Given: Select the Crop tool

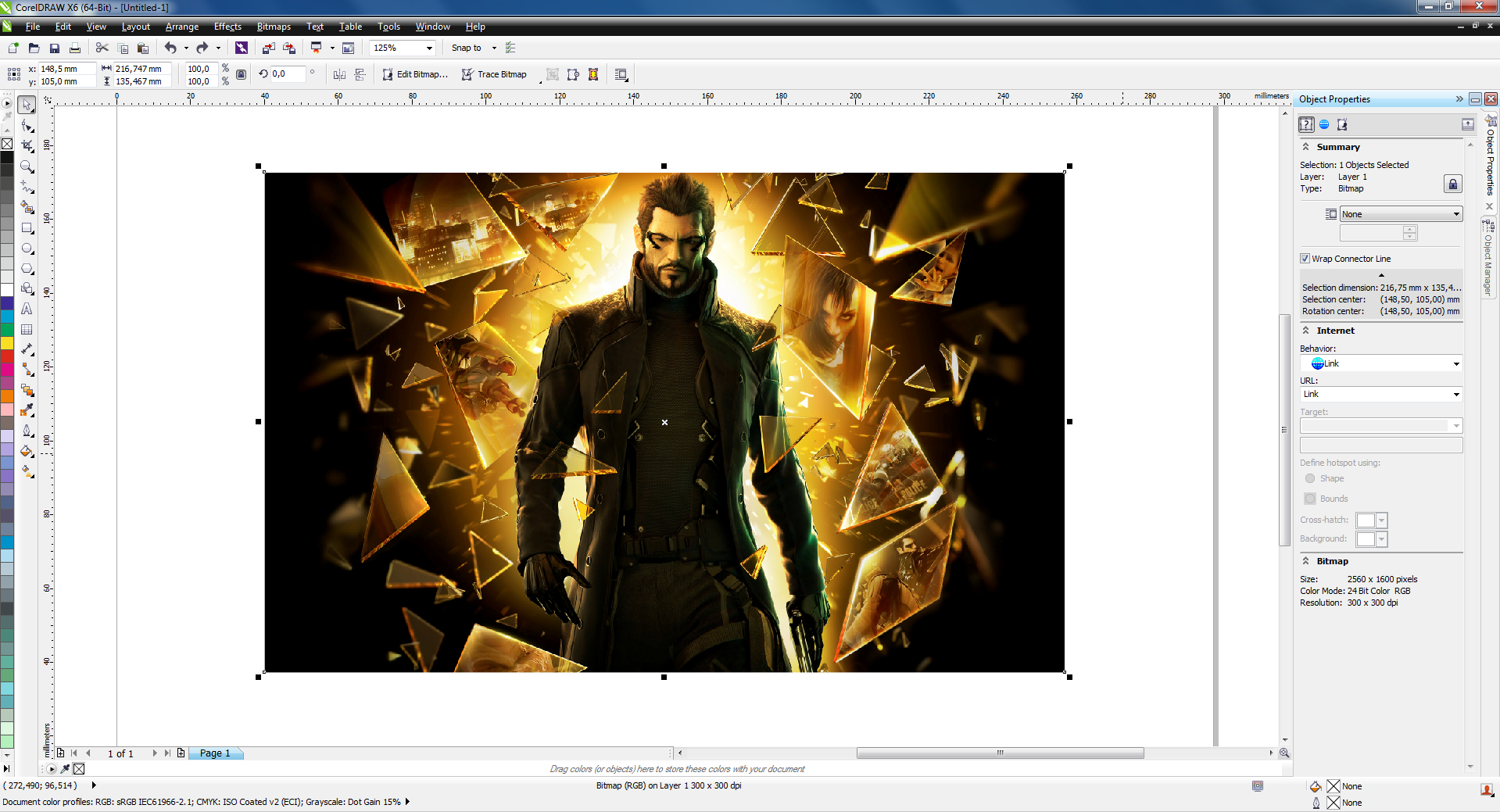Looking at the screenshot, I should [x=27, y=145].
